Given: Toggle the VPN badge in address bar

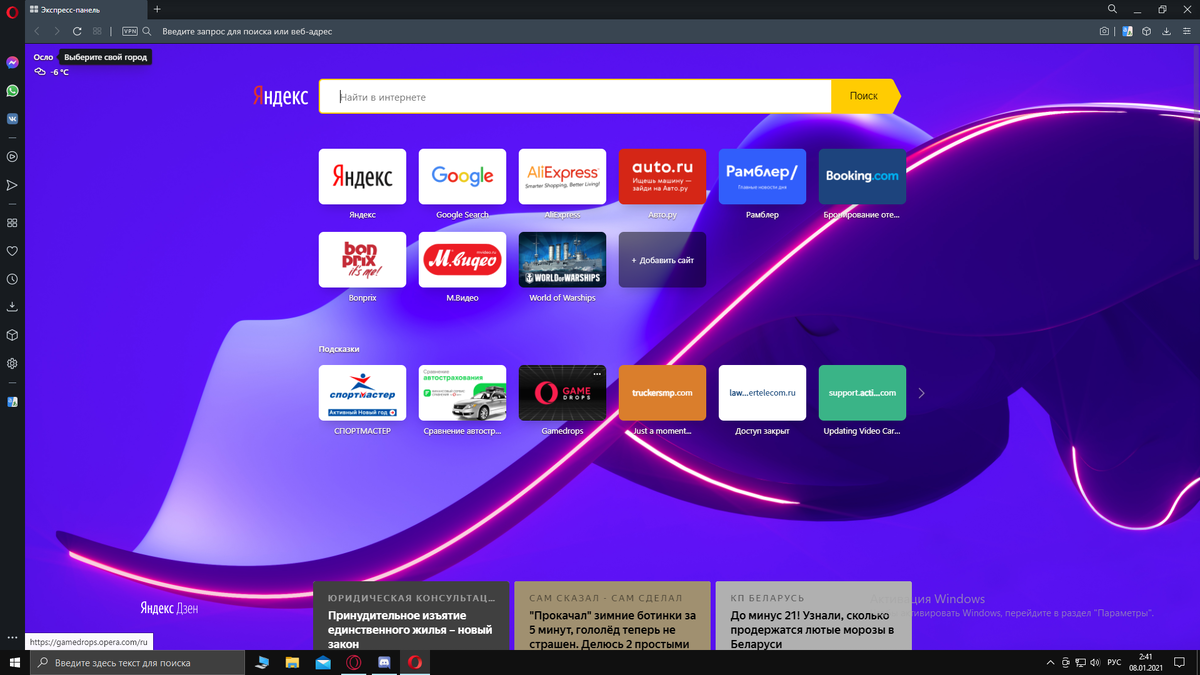Looking at the screenshot, I should tap(130, 31).
